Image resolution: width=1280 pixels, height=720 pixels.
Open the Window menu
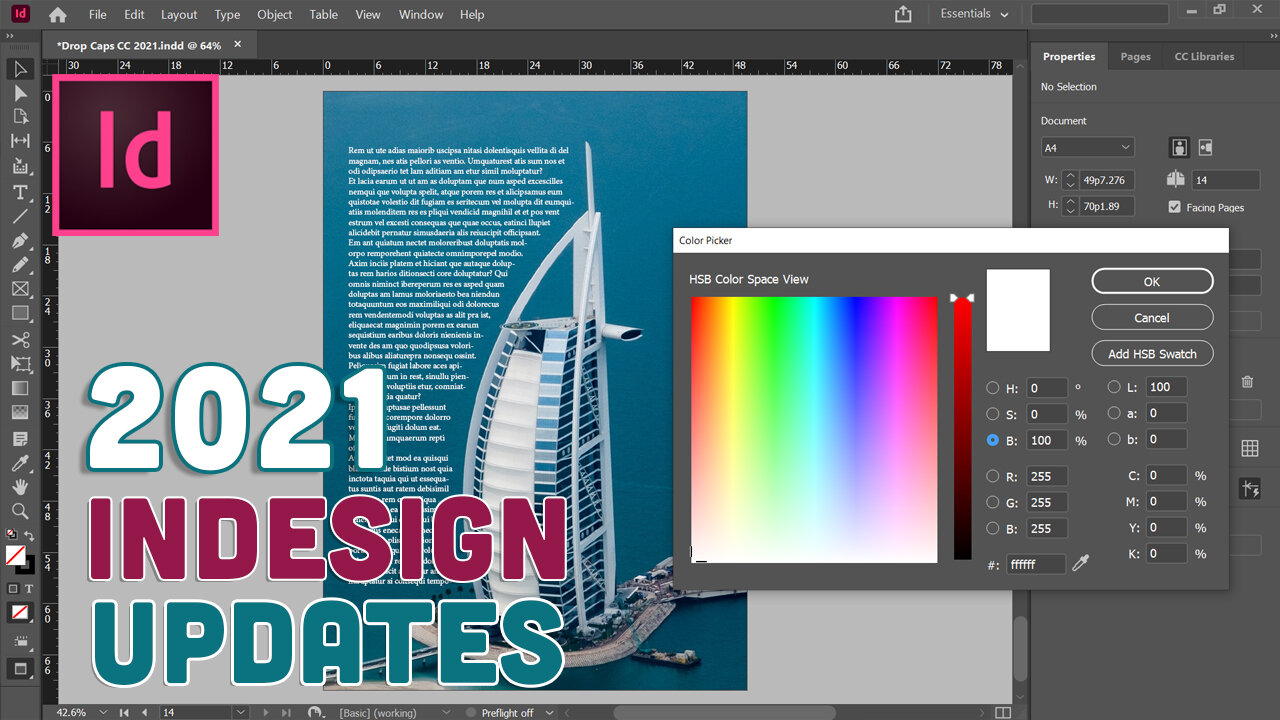click(421, 15)
